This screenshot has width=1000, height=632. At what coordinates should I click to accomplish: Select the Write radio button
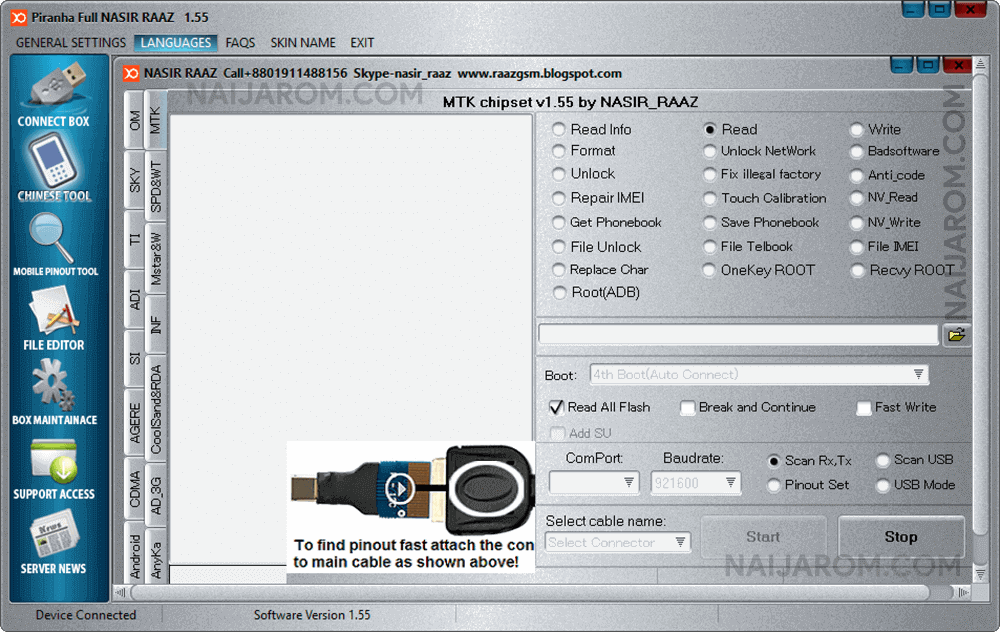[x=857, y=130]
